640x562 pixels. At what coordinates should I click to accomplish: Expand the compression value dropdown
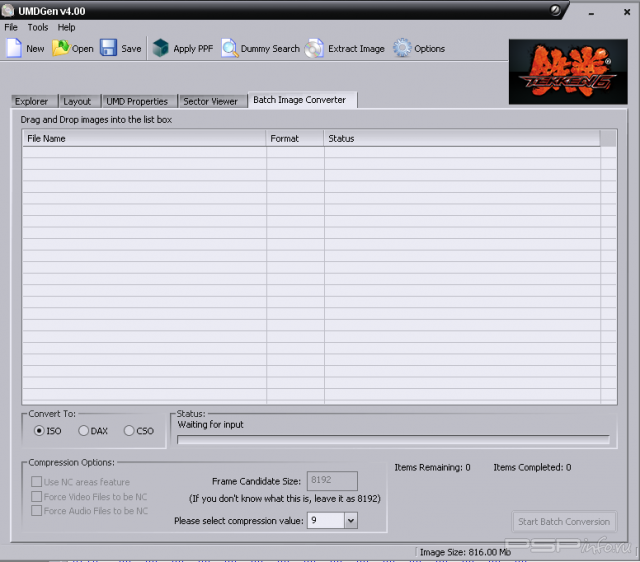click(350, 520)
